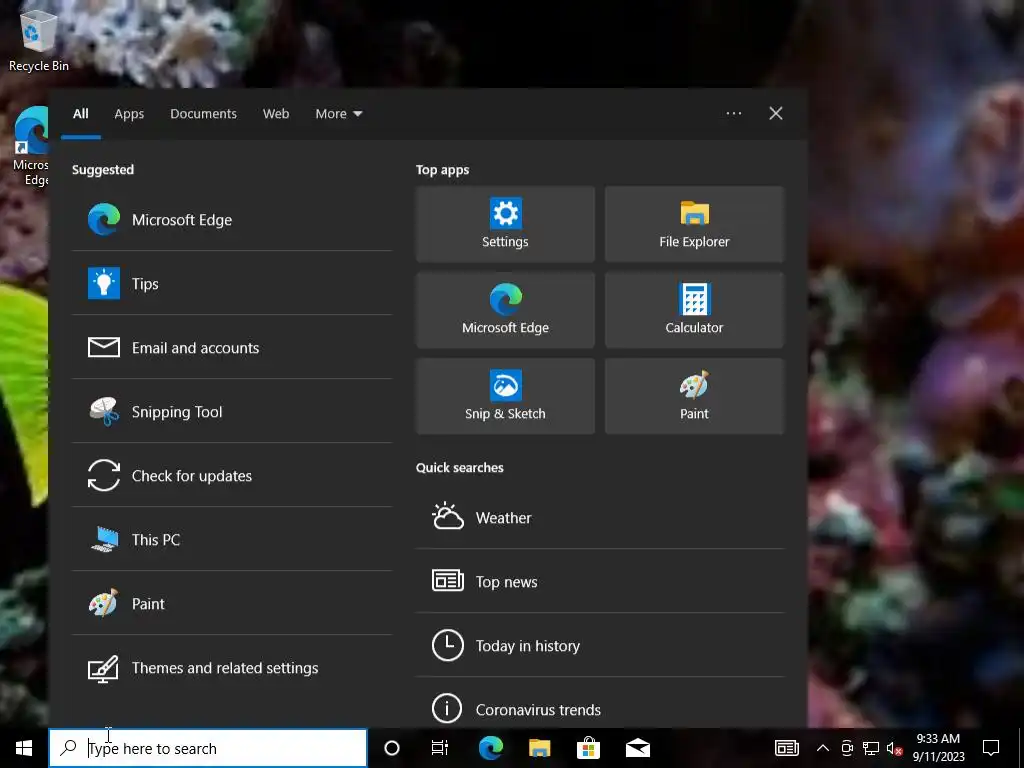Open This PC from suggestions

(x=232, y=539)
